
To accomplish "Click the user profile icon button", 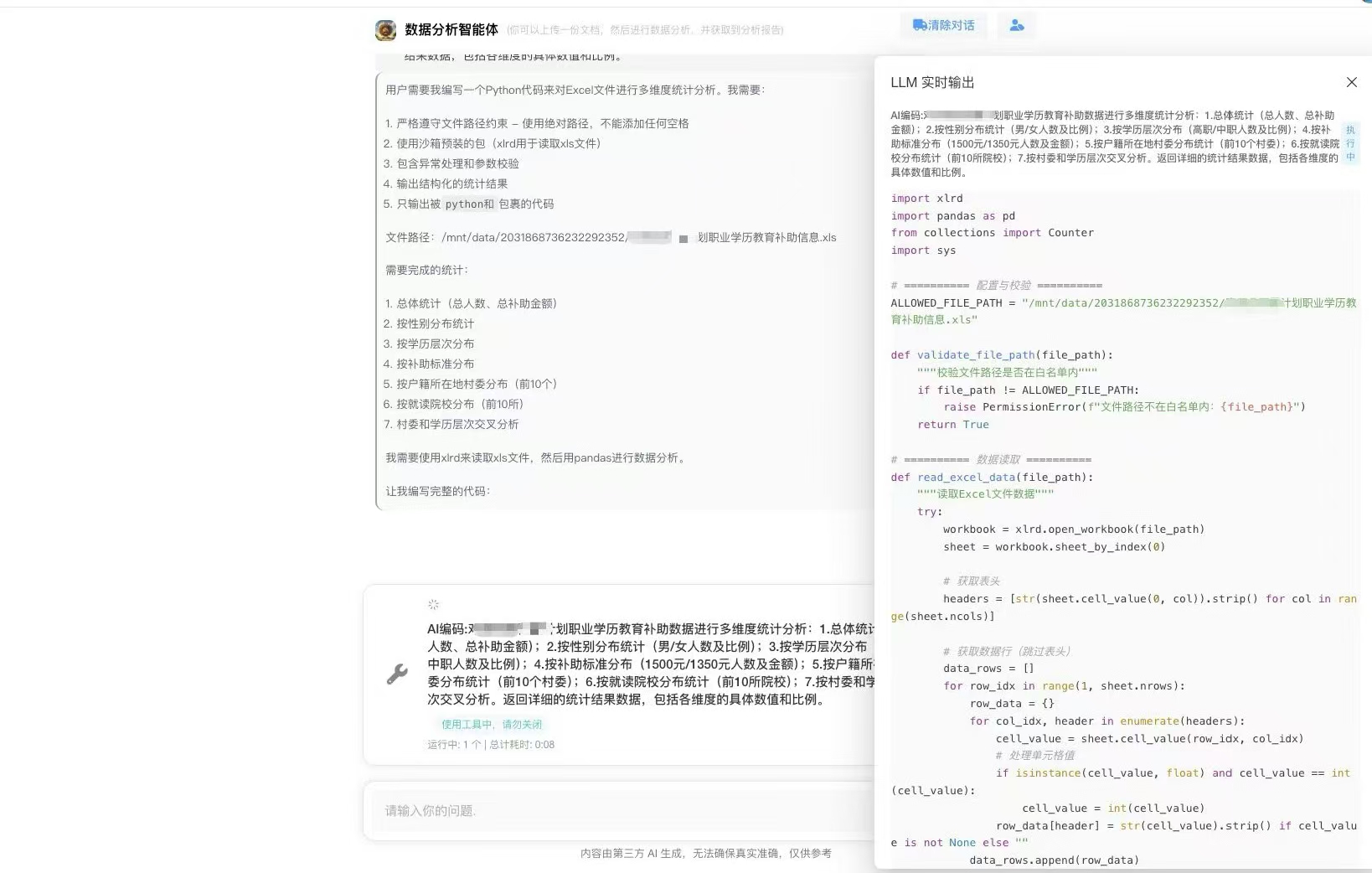I will (1016, 25).
